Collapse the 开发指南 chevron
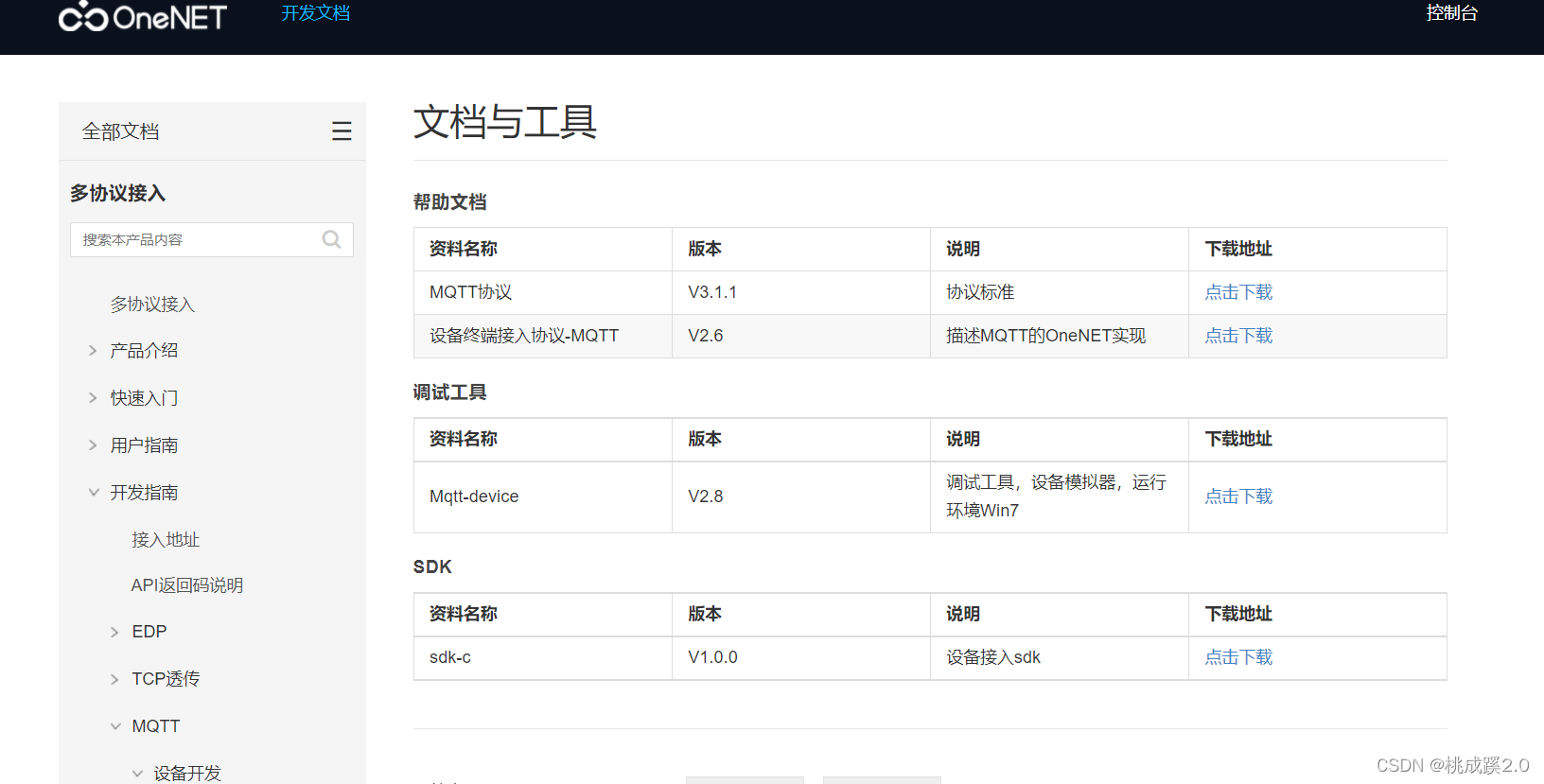The height and width of the screenshot is (784, 1544). [x=94, y=493]
